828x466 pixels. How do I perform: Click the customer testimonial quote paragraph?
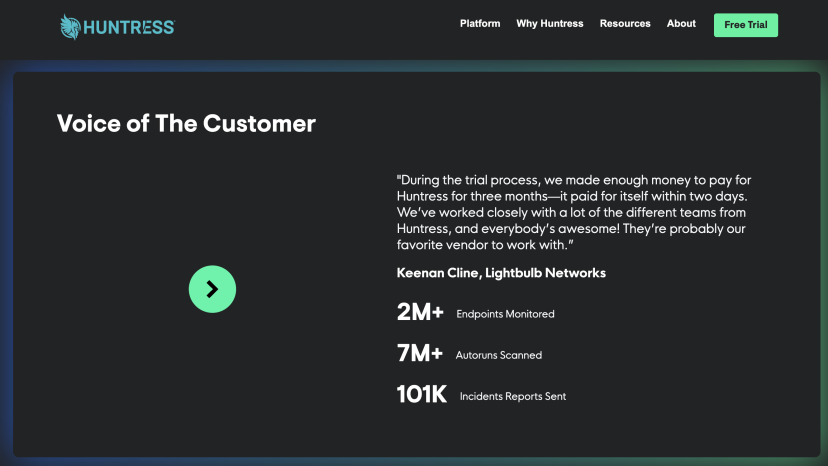[x=572, y=212]
